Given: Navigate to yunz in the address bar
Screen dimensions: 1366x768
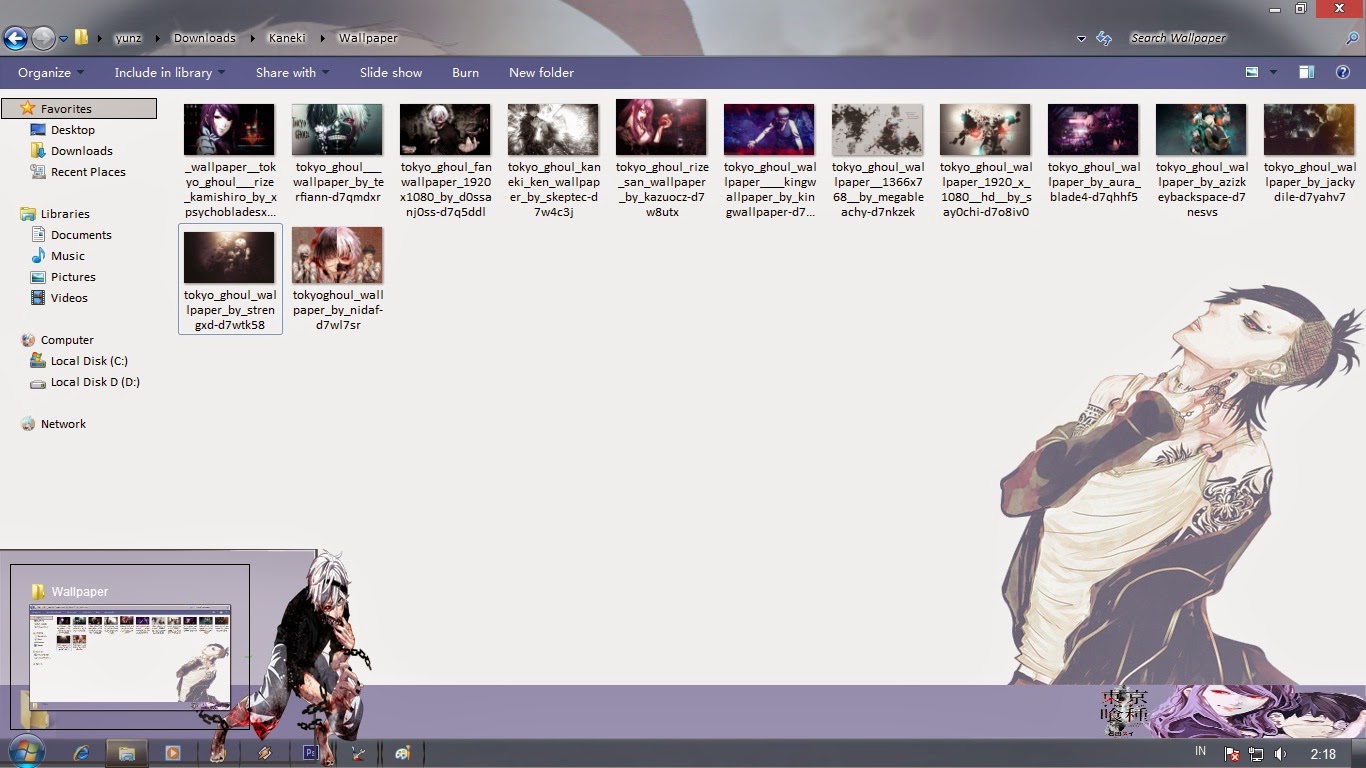Looking at the screenshot, I should [128, 38].
